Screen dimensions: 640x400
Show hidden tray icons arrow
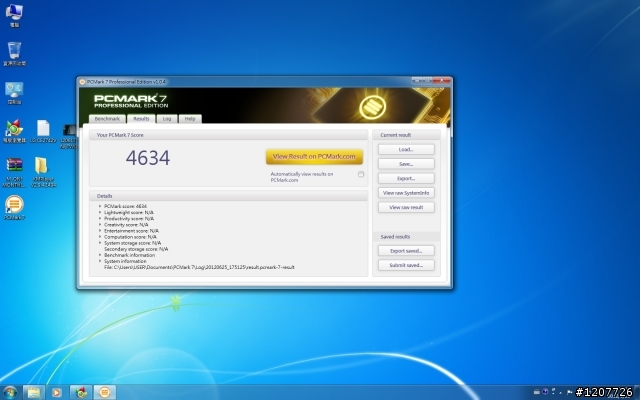561,392
